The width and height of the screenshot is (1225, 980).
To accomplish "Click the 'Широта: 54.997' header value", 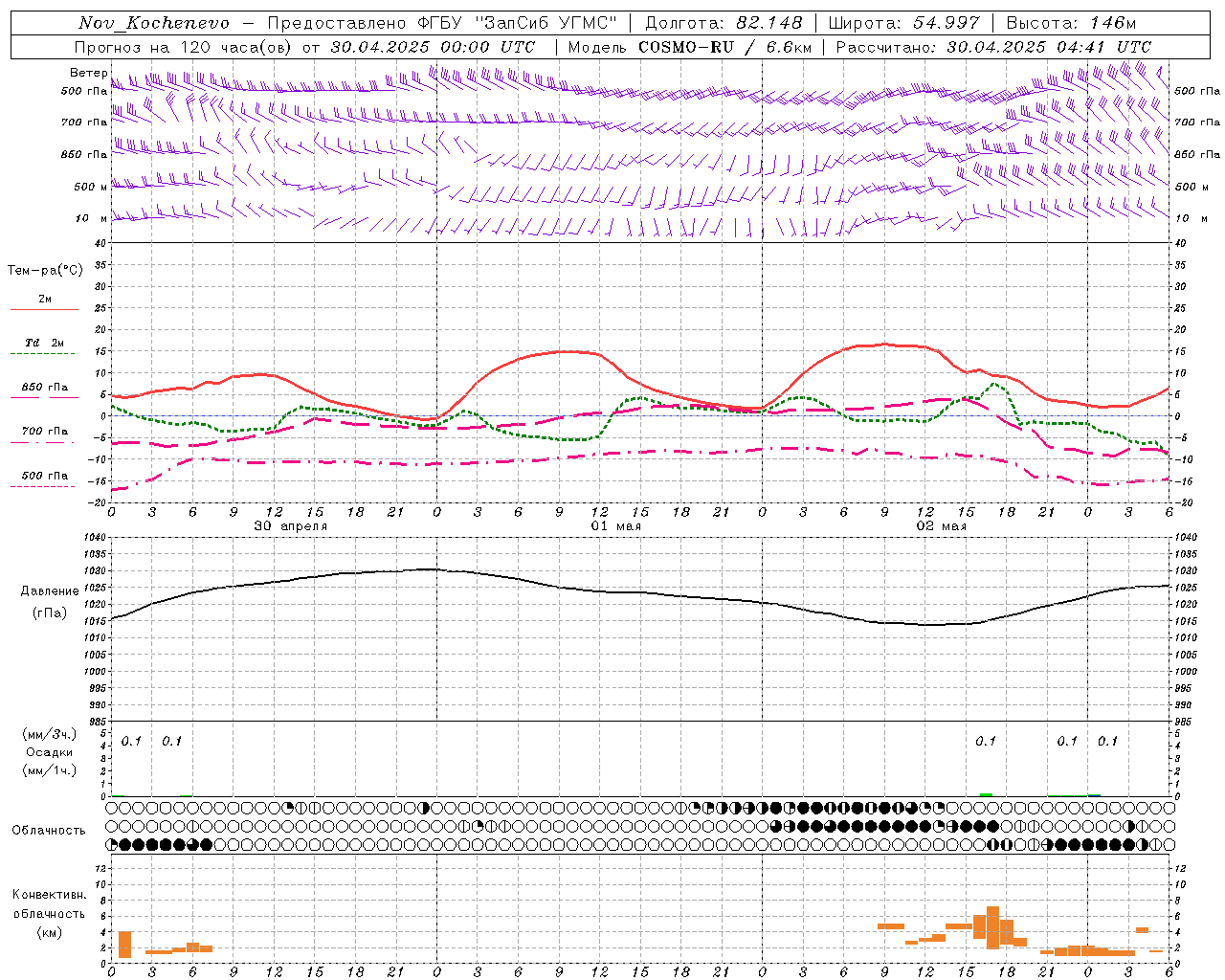I will [x=904, y=23].
